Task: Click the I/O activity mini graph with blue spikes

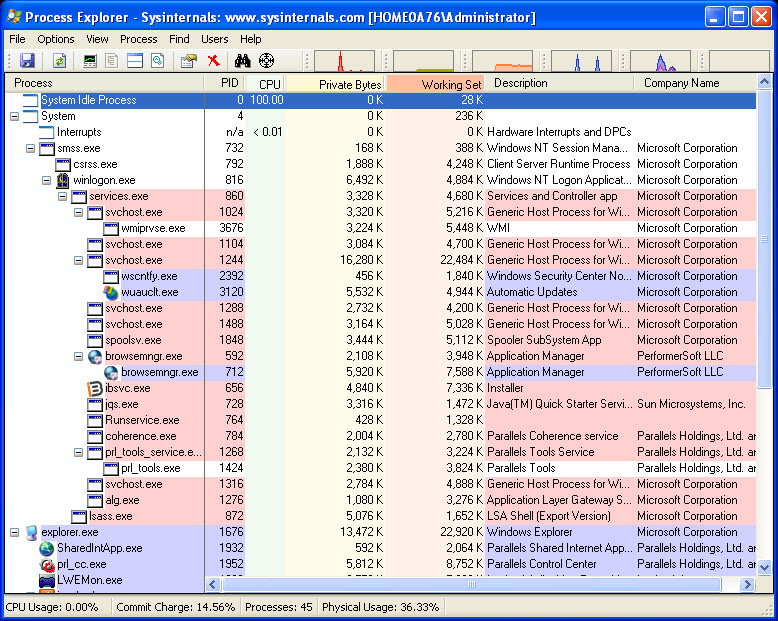Action: [x=581, y=61]
